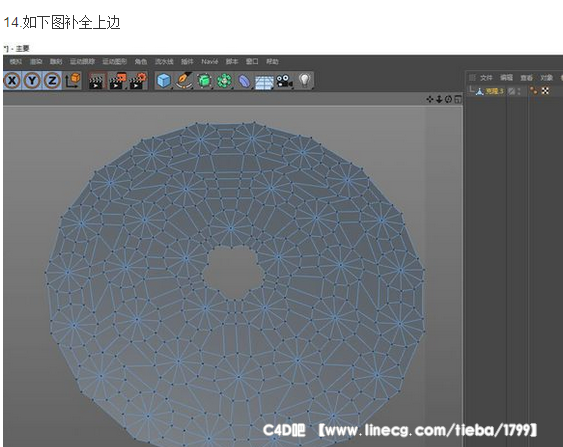The height and width of the screenshot is (447, 563).
Task: Add a floor environment object
Action: pos(264,82)
